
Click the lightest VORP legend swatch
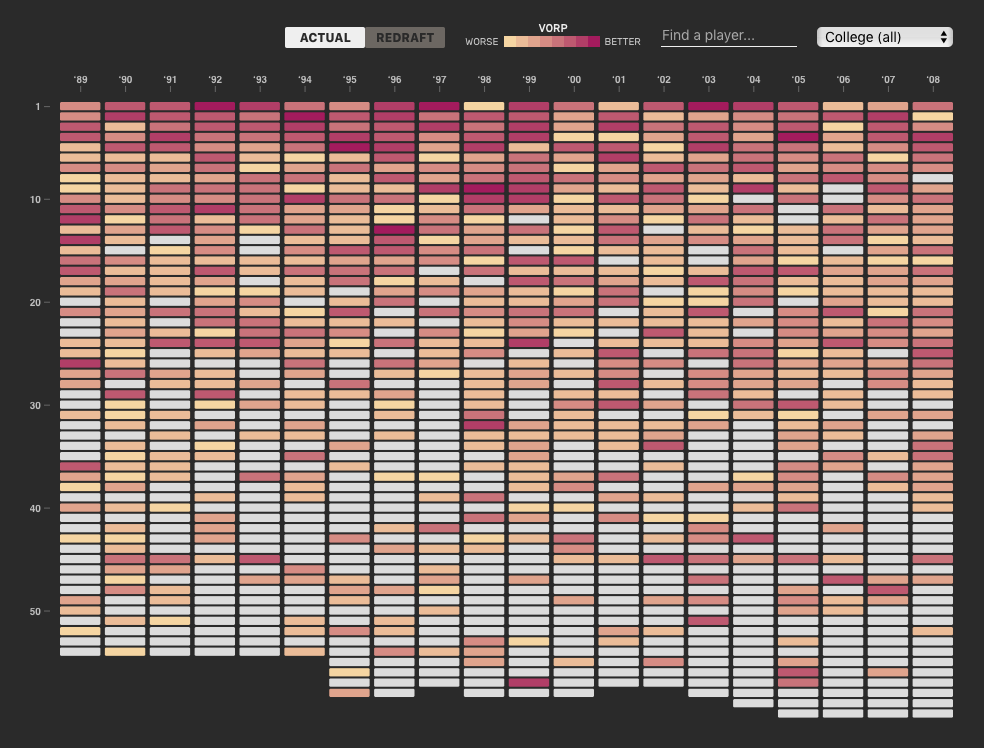pos(510,41)
